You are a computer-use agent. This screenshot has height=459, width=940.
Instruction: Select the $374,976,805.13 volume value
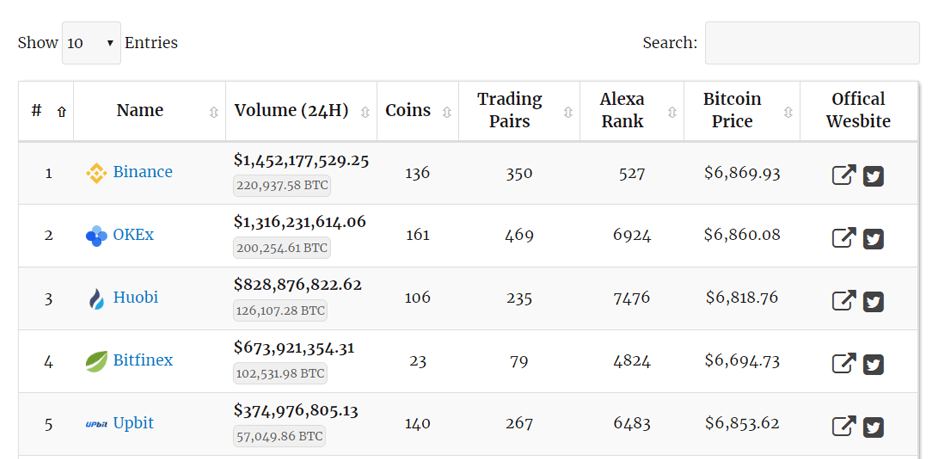pyautogui.click(x=296, y=410)
